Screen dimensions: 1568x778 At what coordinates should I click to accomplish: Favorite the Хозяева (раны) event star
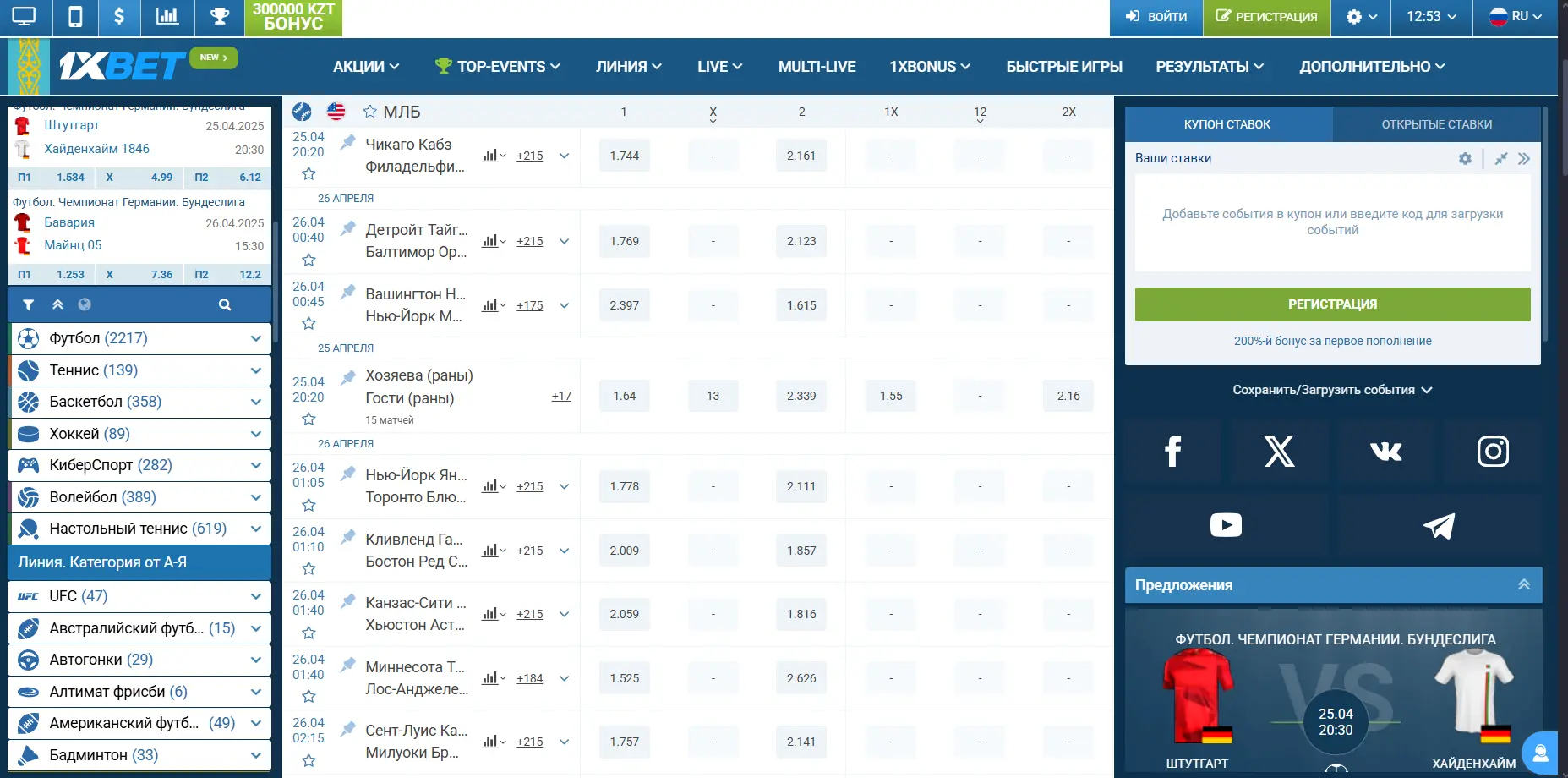(309, 419)
